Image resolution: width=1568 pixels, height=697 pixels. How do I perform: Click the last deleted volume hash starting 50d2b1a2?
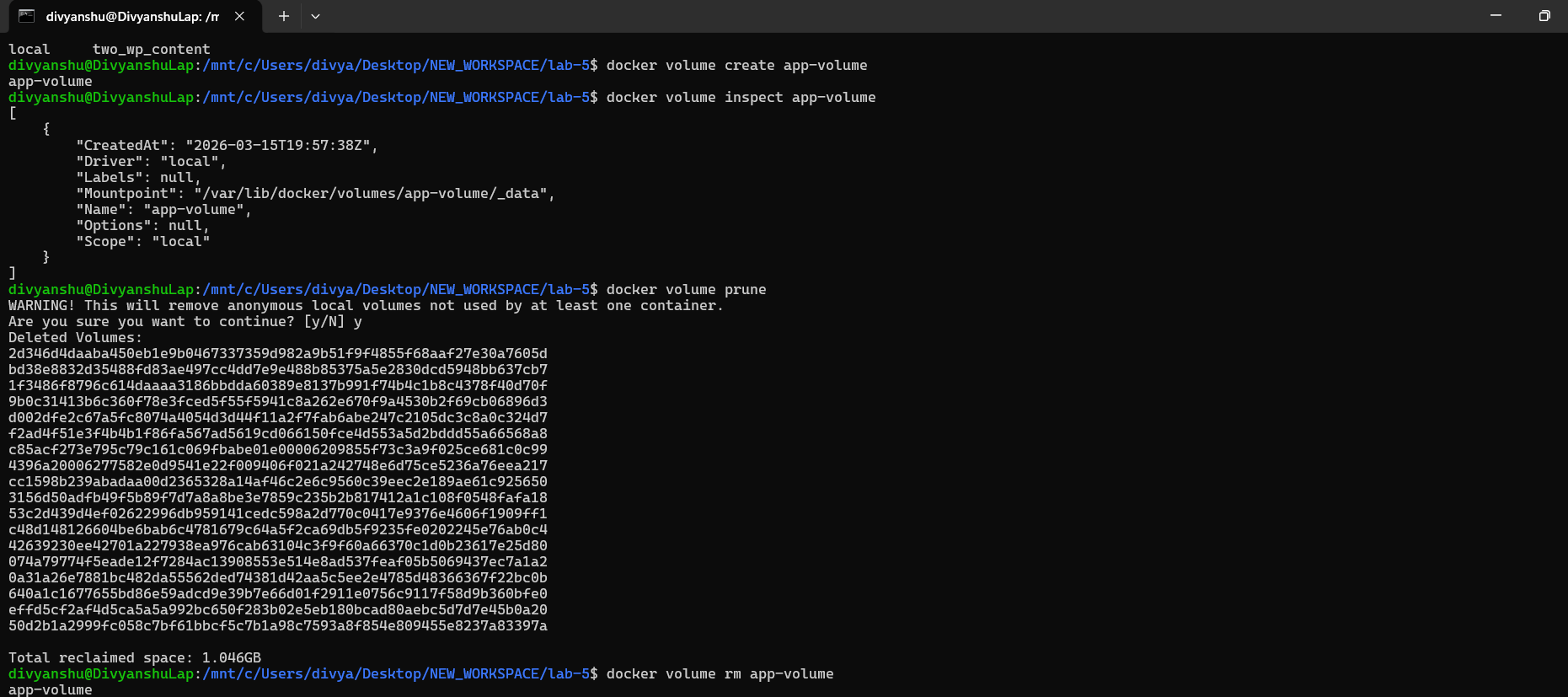[277, 626]
